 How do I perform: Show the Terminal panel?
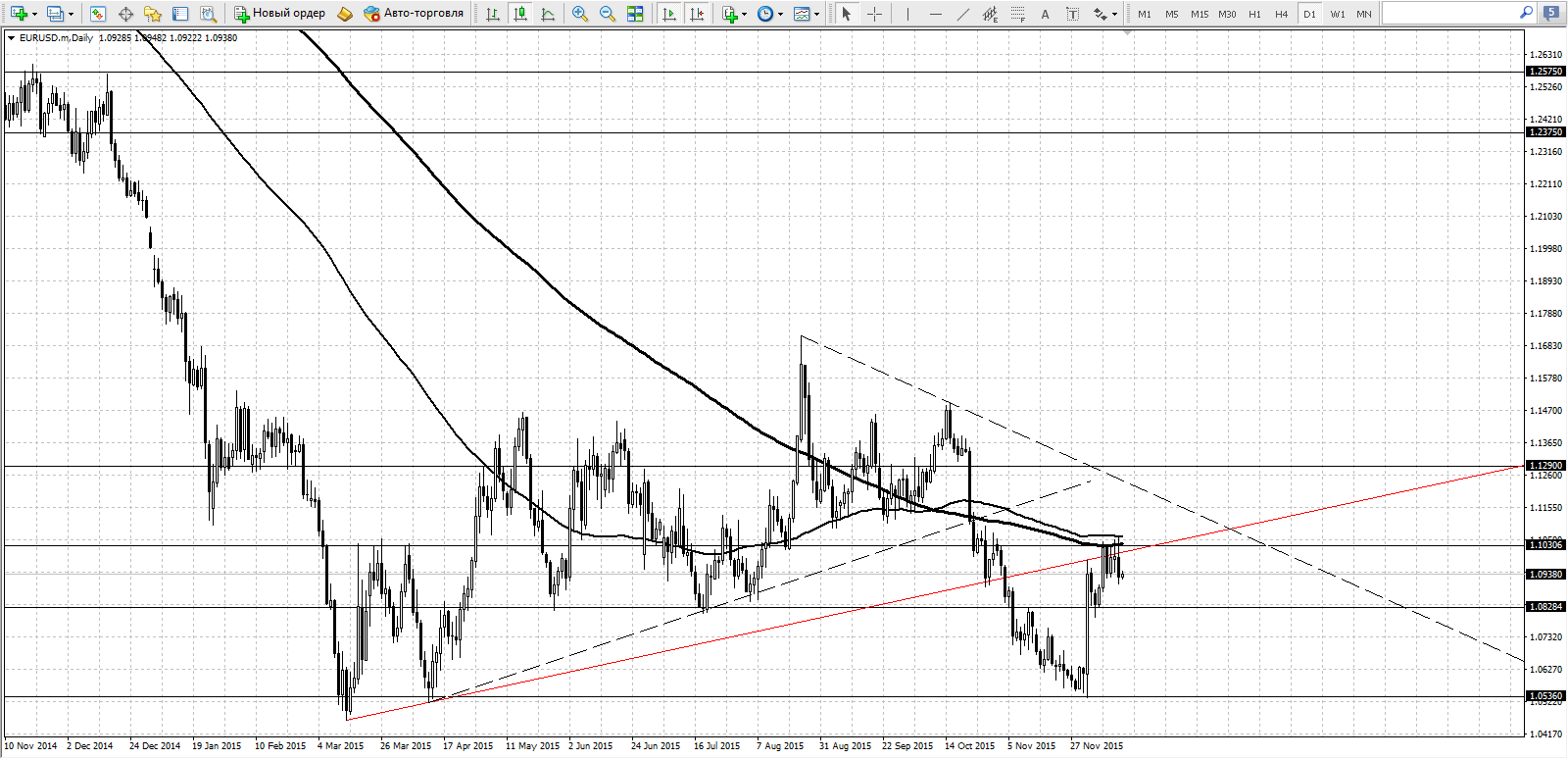click(x=180, y=14)
